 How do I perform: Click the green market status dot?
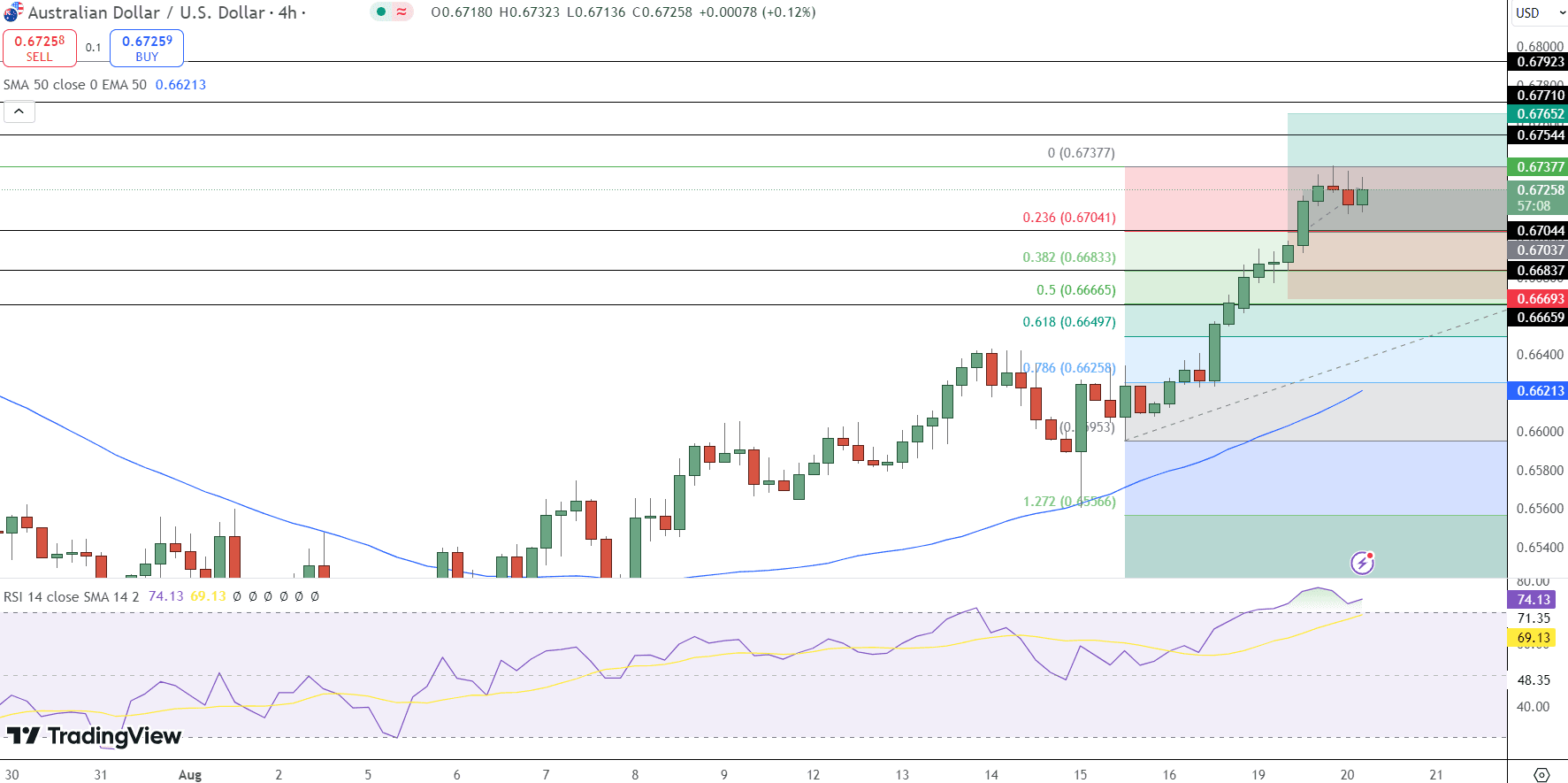pos(381,12)
